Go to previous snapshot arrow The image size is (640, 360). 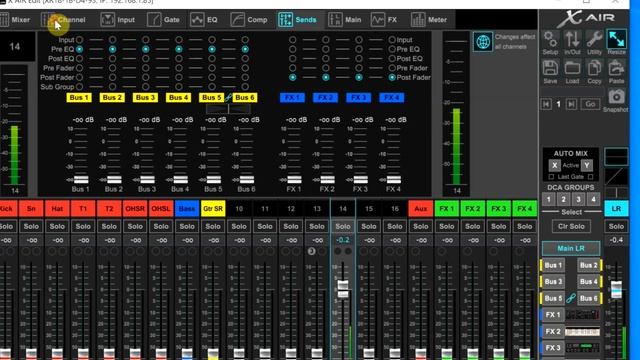point(546,104)
